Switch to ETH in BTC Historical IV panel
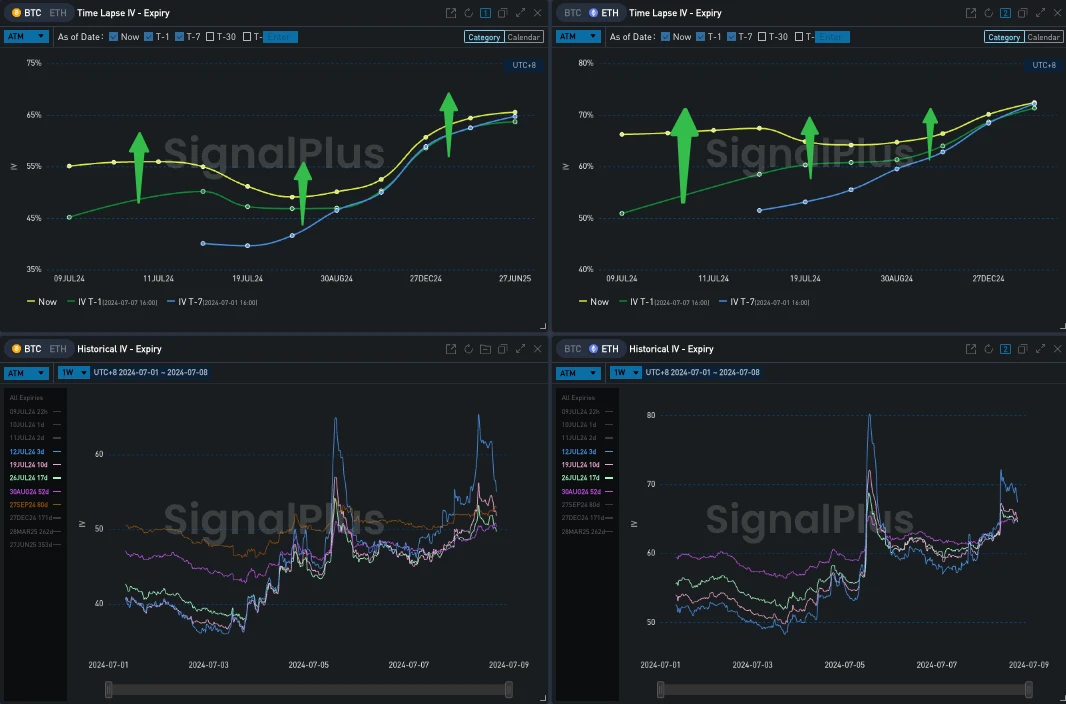Image resolution: width=1066 pixels, height=704 pixels. click(x=58, y=349)
